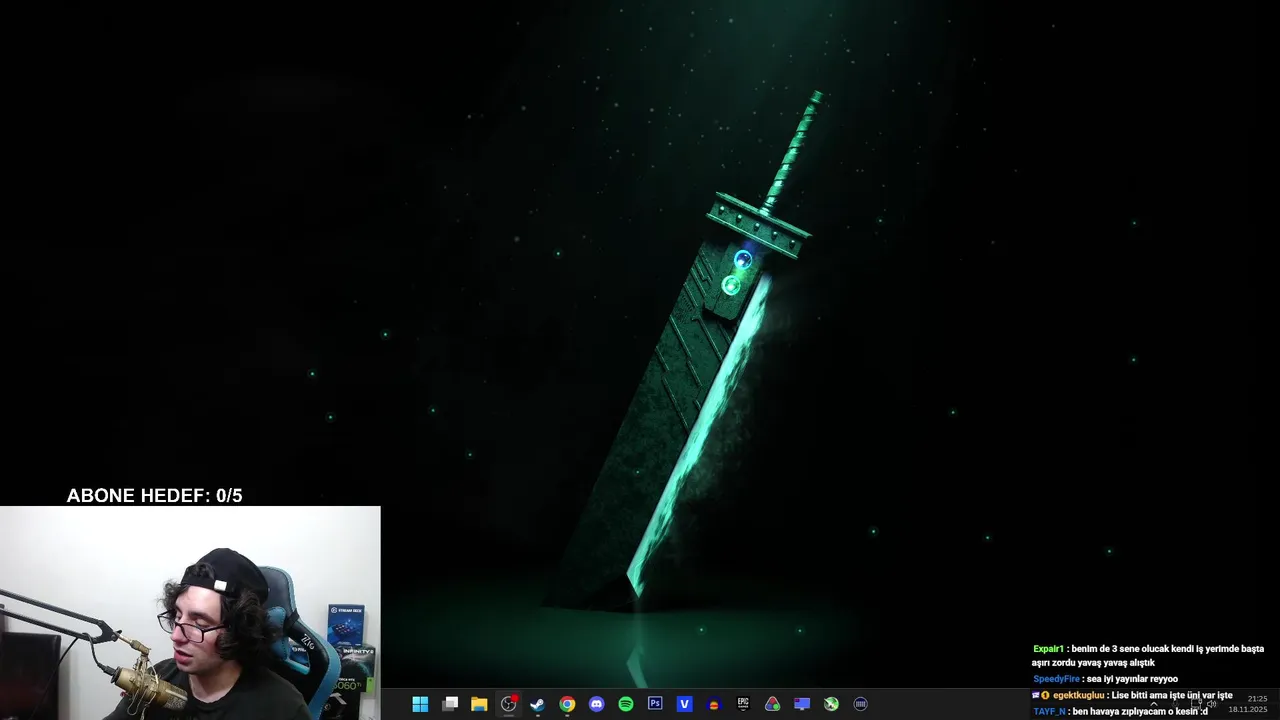The height and width of the screenshot is (720, 1280).
Task: Click the Expair1 chat username
Action: coord(1049,649)
